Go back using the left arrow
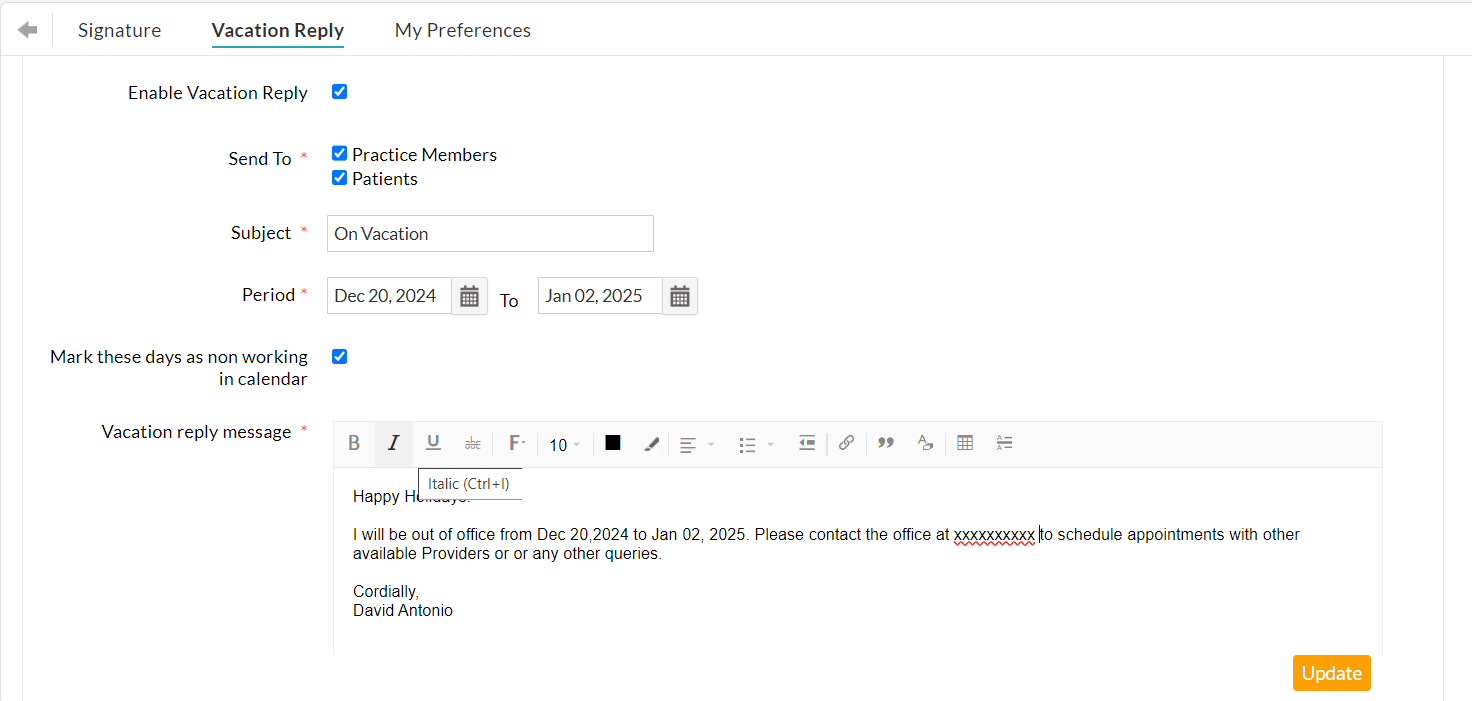 tap(28, 30)
